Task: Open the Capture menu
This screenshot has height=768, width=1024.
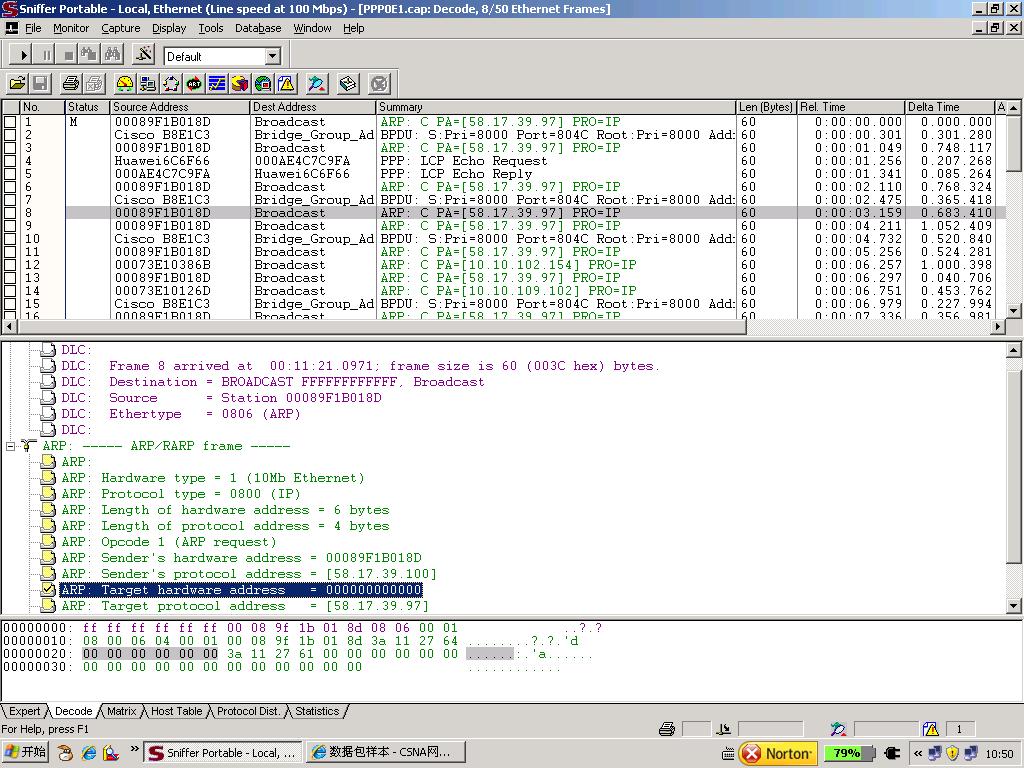Action: [x=120, y=28]
